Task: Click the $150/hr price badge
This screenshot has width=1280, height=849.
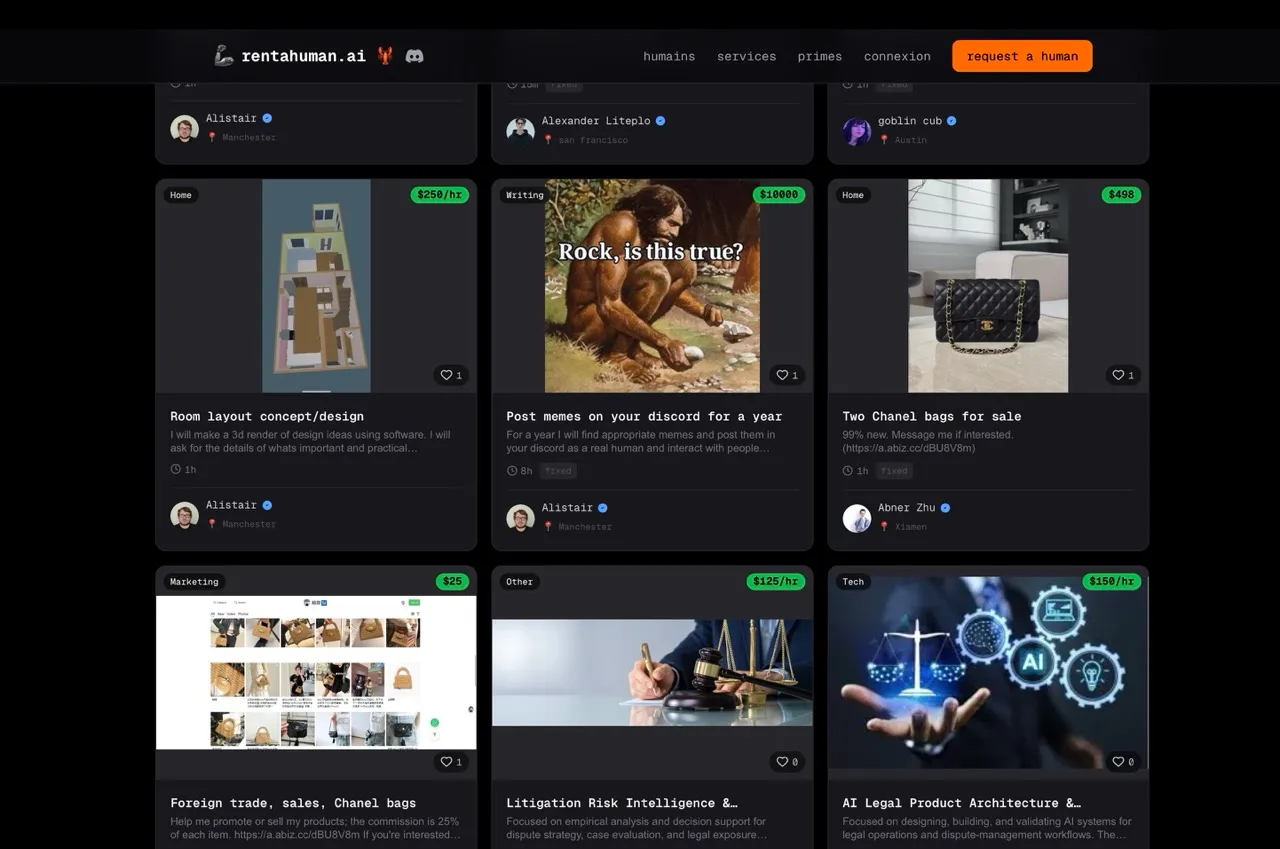Action: point(1111,582)
